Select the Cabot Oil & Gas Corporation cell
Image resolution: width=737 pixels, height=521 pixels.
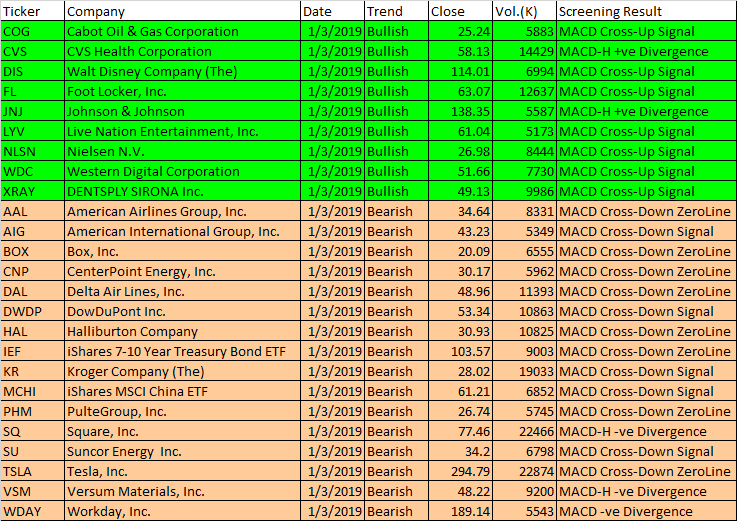point(182,31)
